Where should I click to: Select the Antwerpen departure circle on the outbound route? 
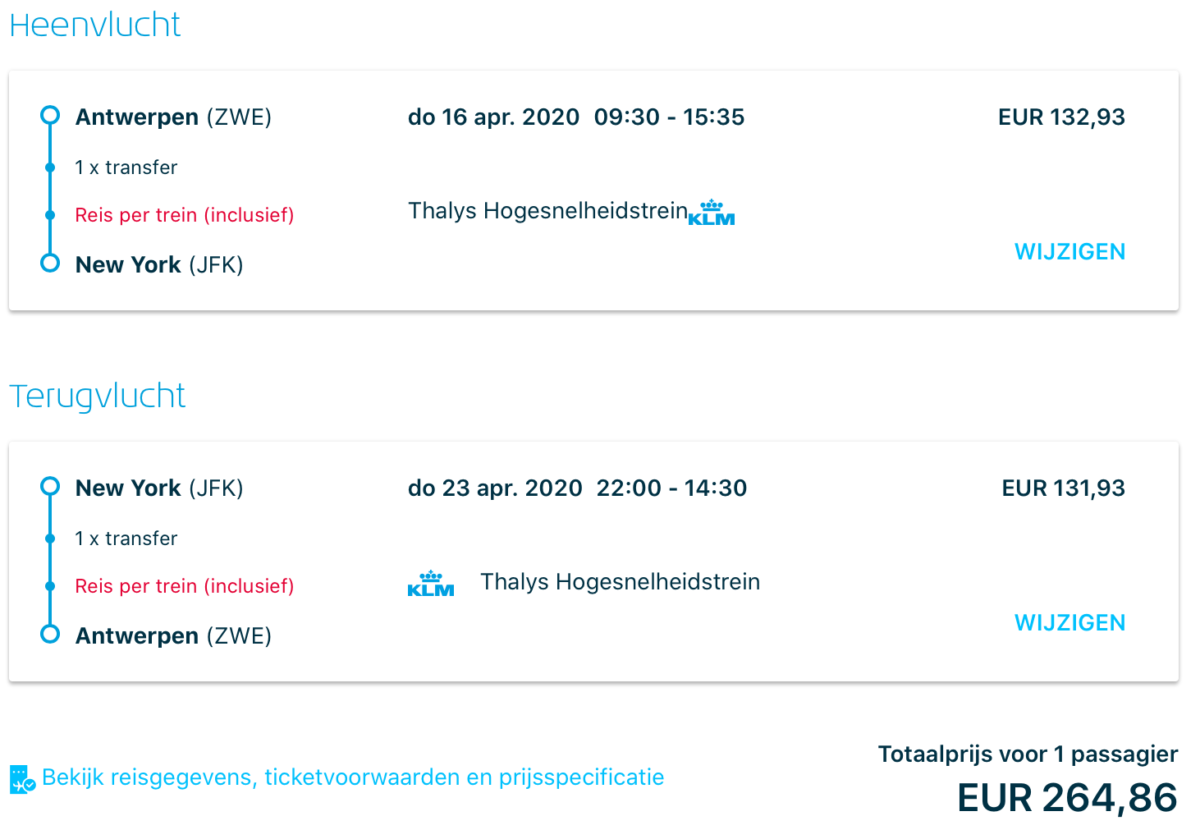coord(50,116)
